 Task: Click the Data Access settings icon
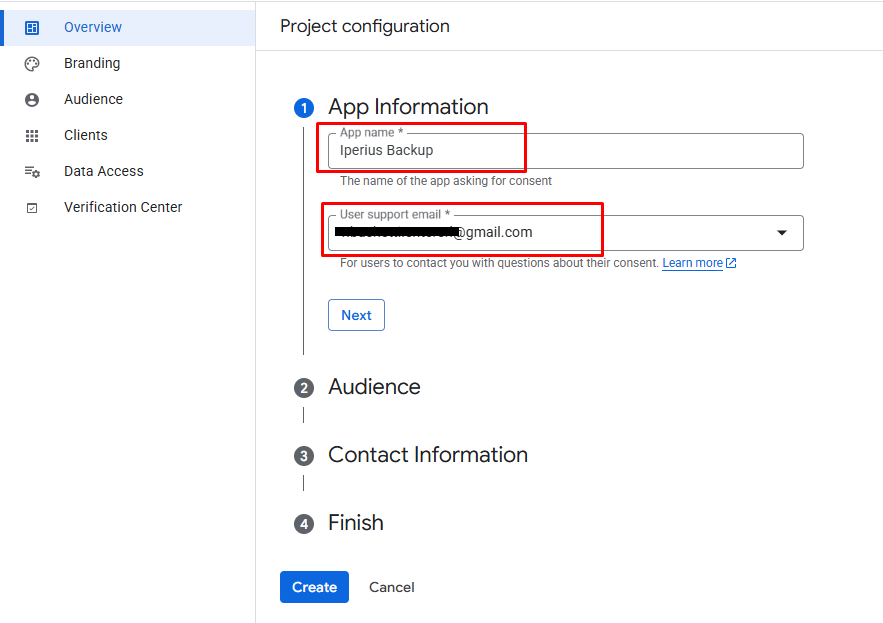pos(32,172)
